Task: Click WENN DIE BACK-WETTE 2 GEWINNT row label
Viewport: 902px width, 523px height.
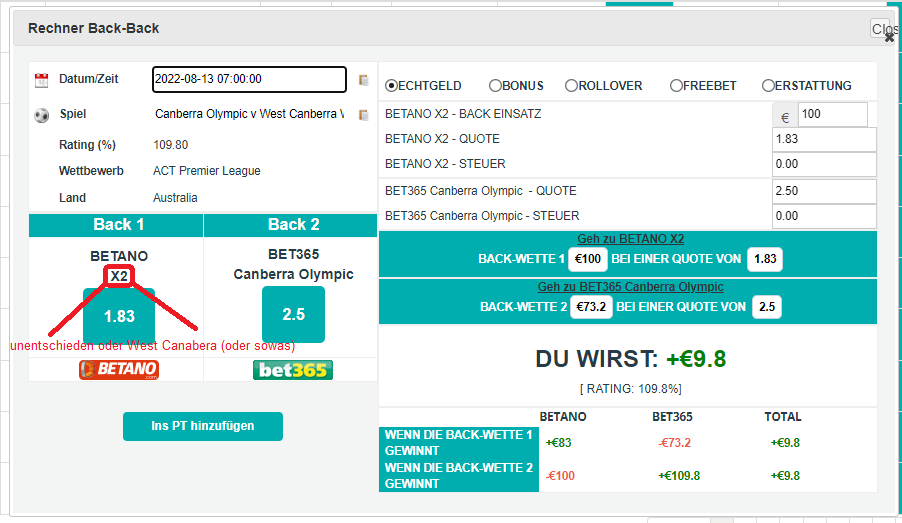Action: [458, 476]
